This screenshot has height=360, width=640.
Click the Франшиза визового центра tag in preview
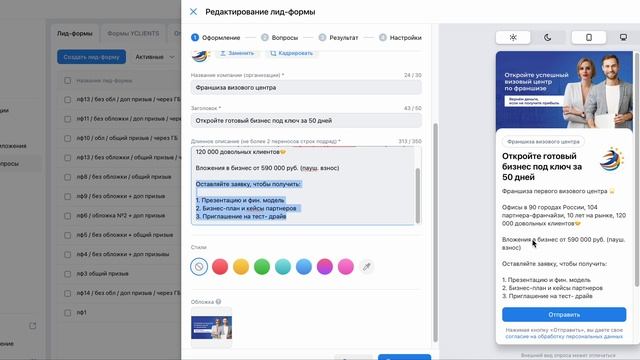[543, 142]
